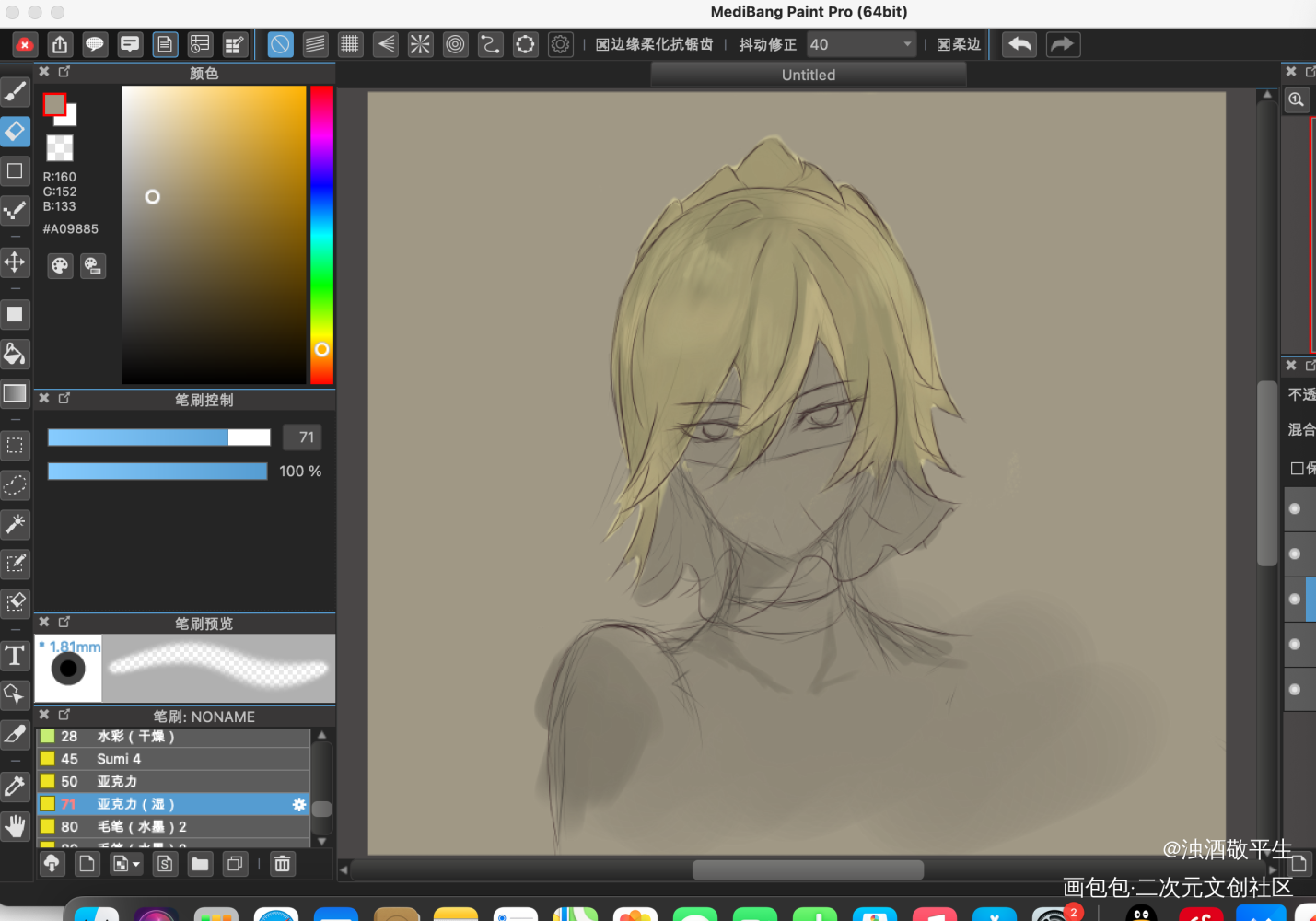Select the Brush tool

pyautogui.click(x=15, y=91)
